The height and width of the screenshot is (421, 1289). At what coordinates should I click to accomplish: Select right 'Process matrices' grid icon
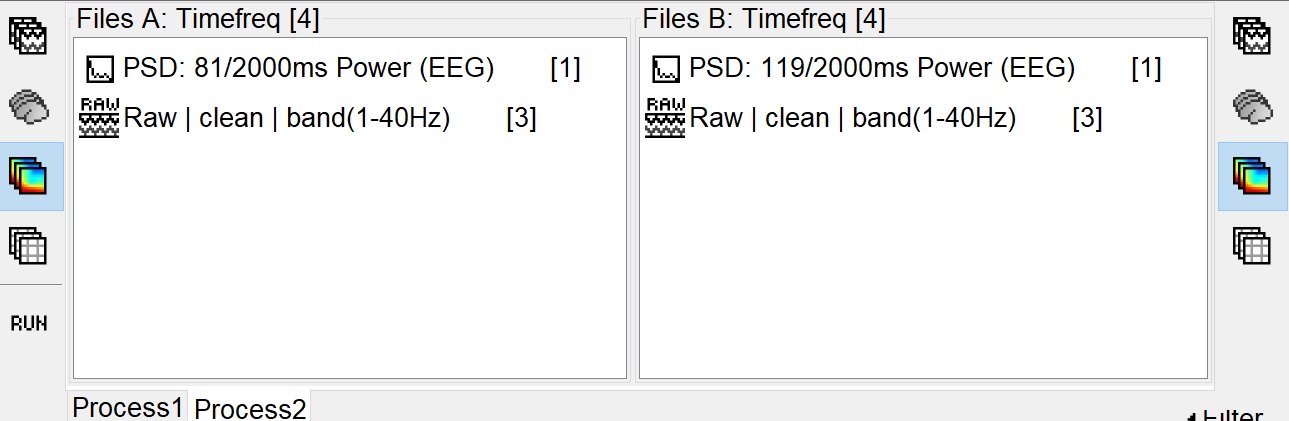click(x=1251, y=245)
